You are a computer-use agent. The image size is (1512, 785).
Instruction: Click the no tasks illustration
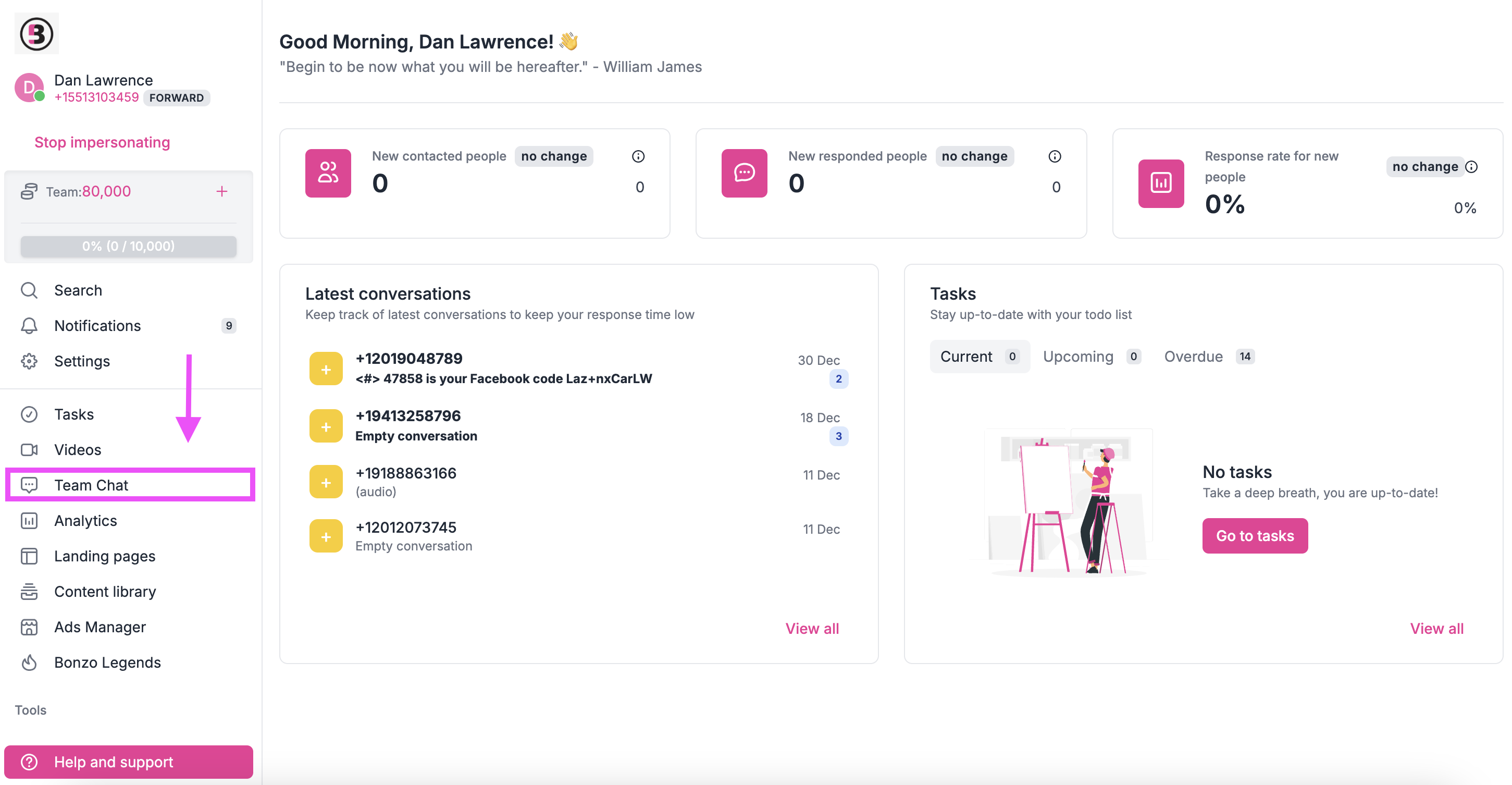[x=1068, y=503]
